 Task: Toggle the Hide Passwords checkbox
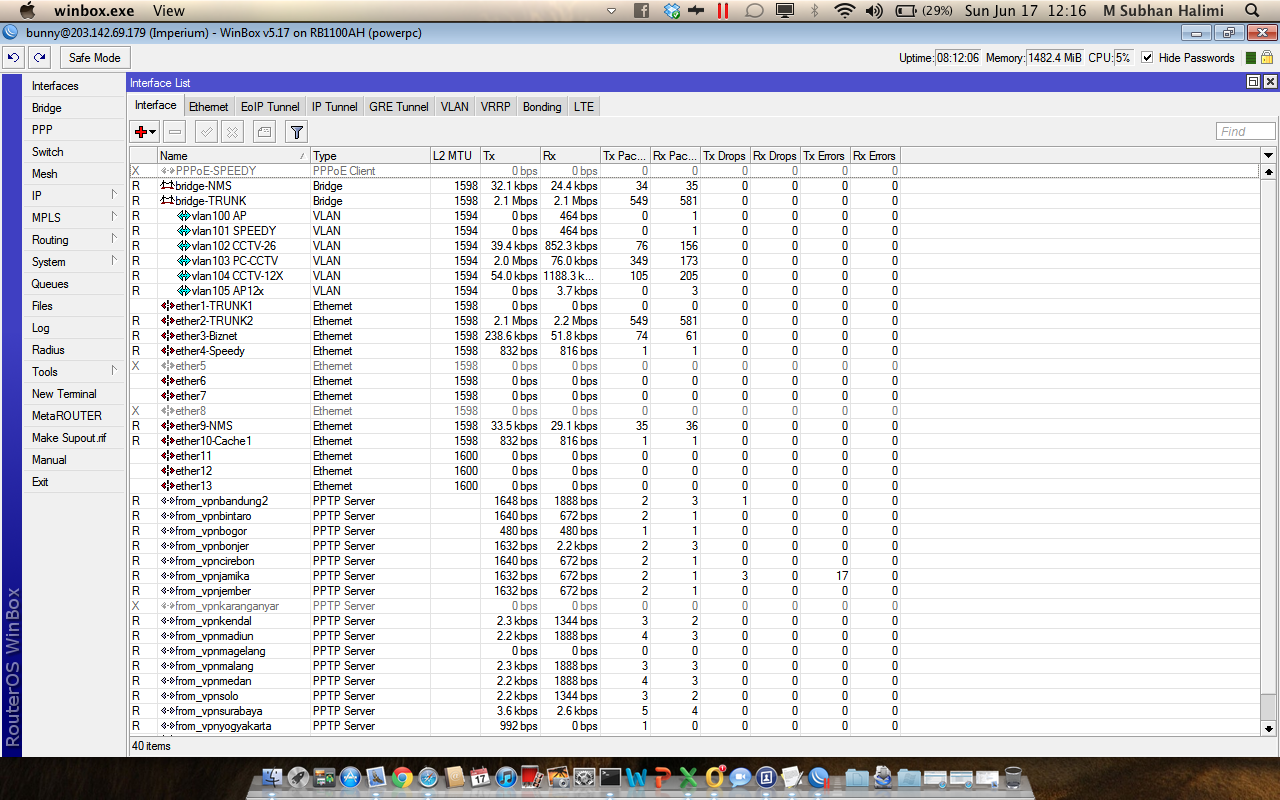[1146, 57]
